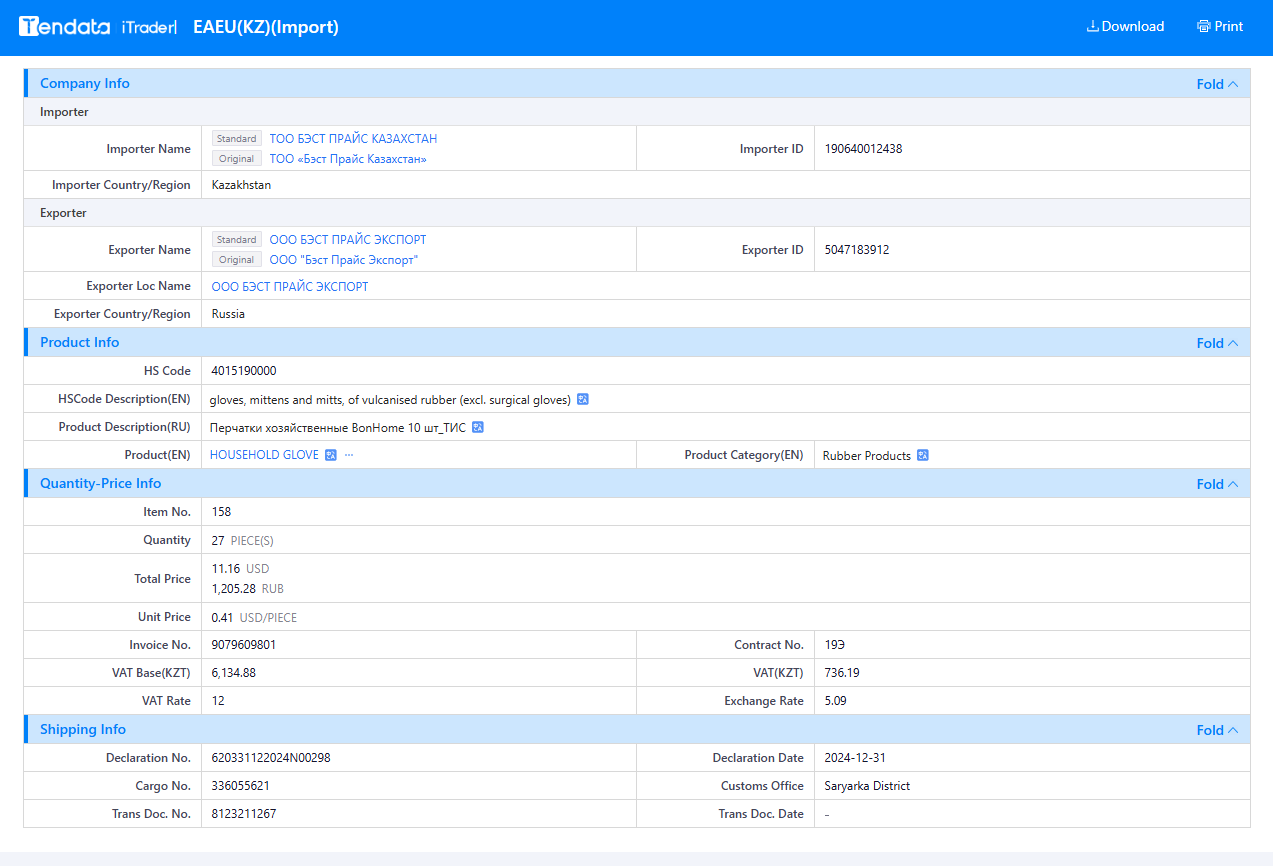
Task: Click exporter country value Russia
Action: pyautogui.click(x=228, y=314)
